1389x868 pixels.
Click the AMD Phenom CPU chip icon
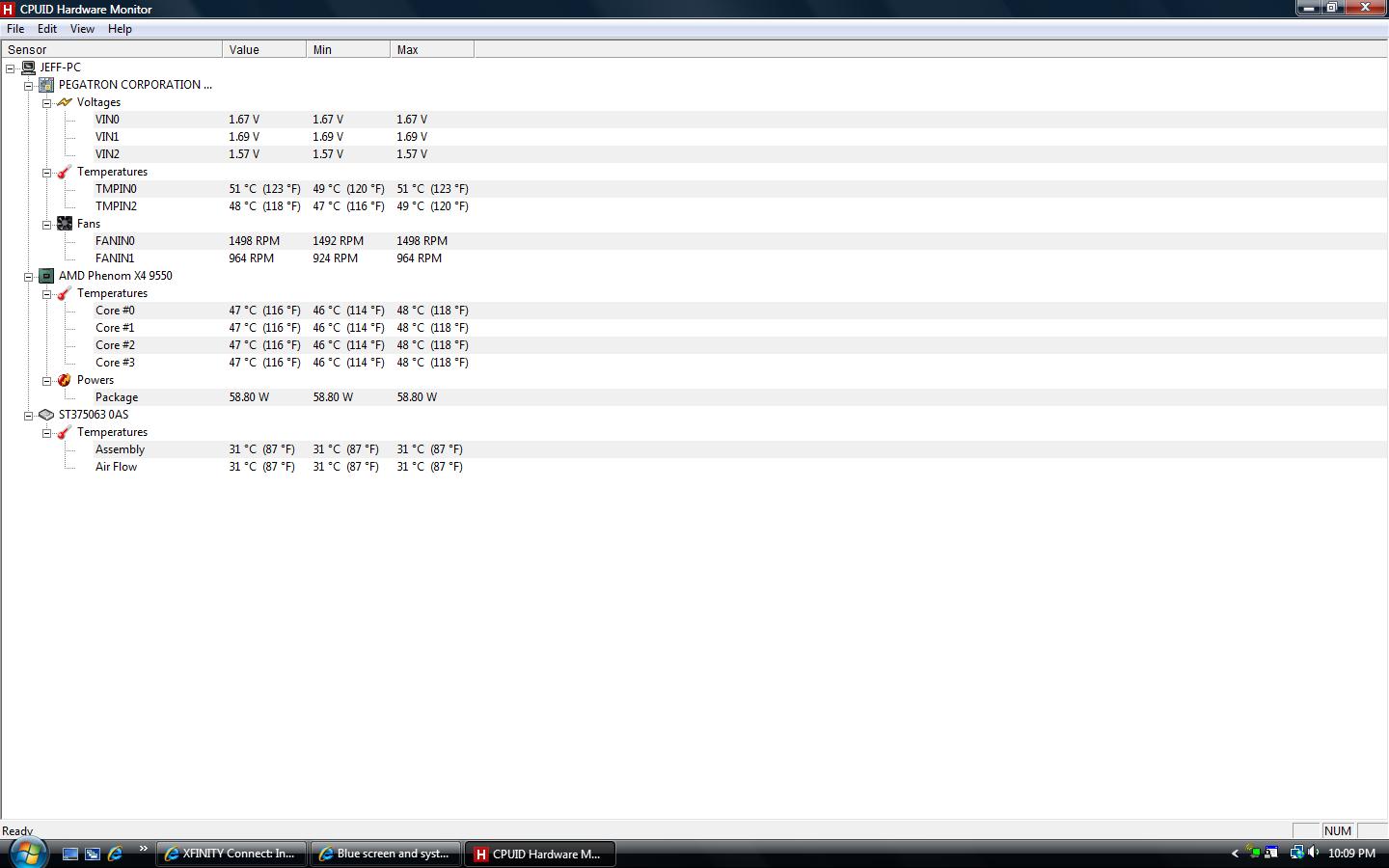pyautogui.click(x=46, y=276)
